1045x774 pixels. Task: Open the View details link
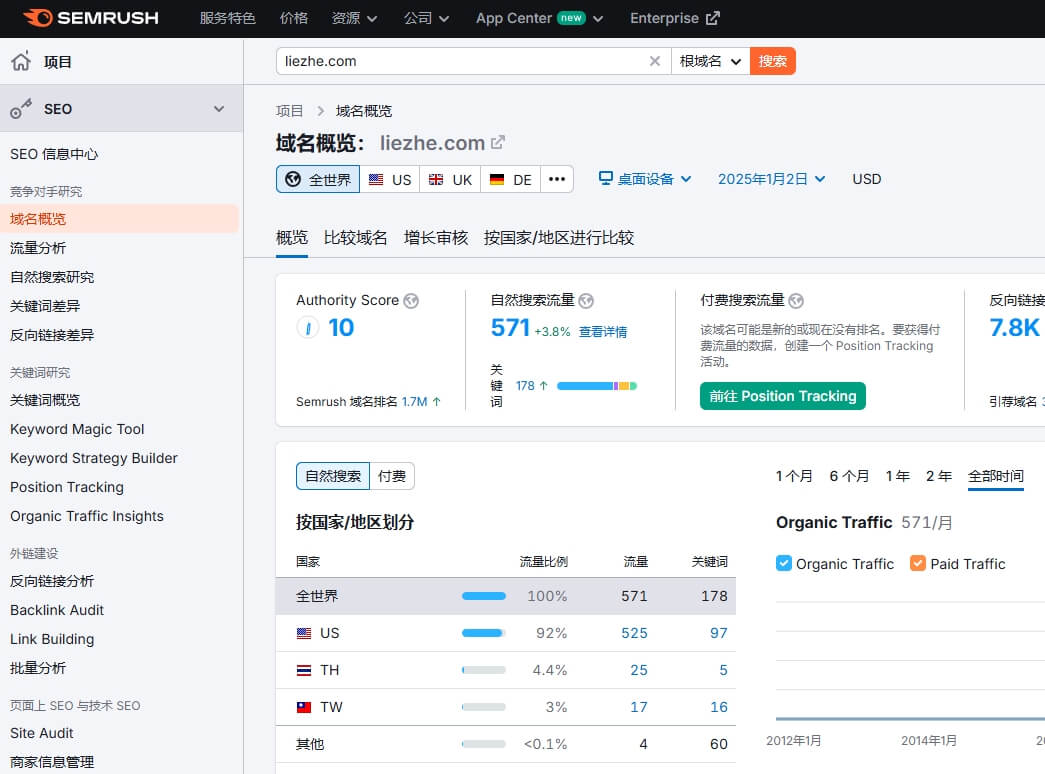602,332
